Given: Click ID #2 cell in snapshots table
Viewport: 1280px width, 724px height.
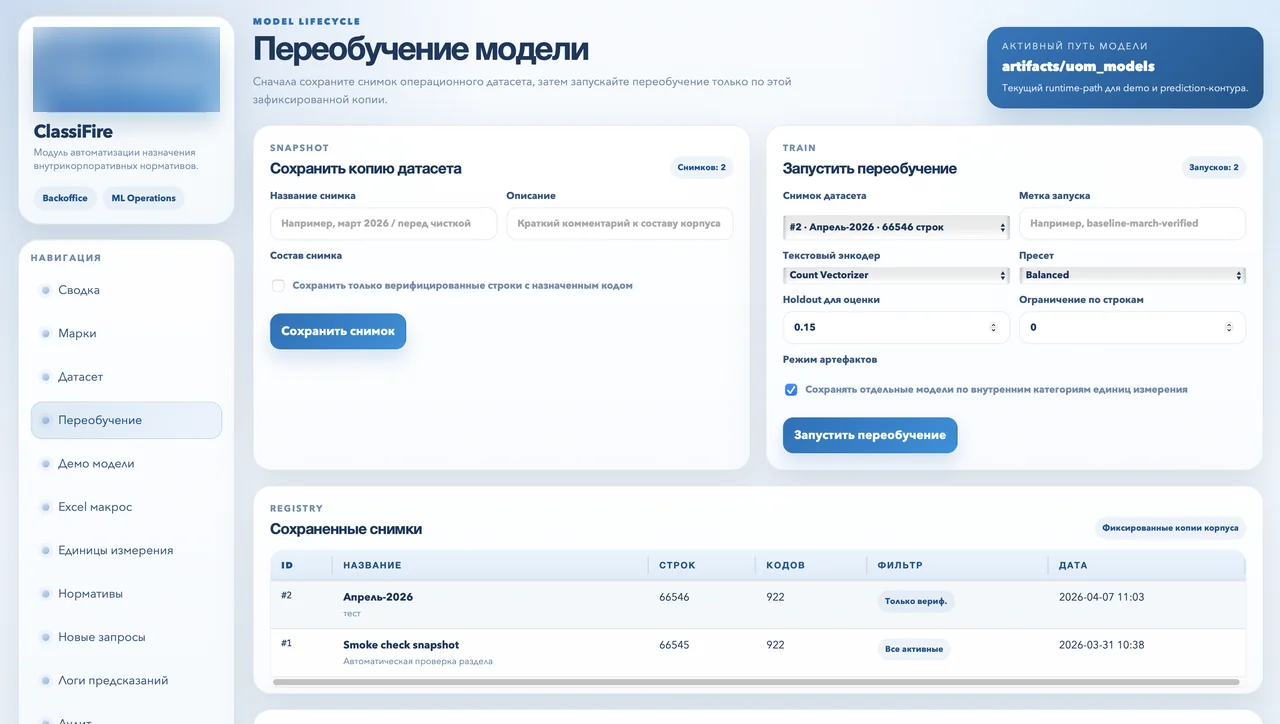Looking at the screenshot, I should tap(287, 595).
